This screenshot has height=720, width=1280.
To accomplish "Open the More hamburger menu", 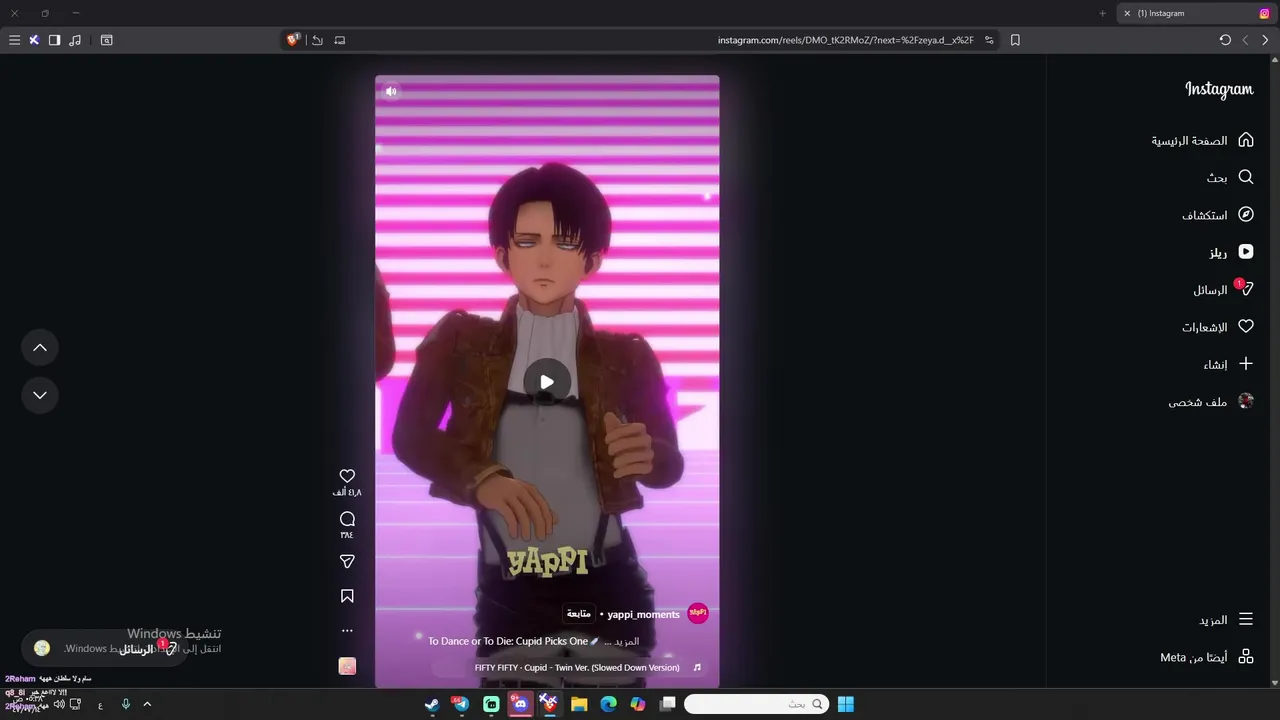I will [1226, 620].
